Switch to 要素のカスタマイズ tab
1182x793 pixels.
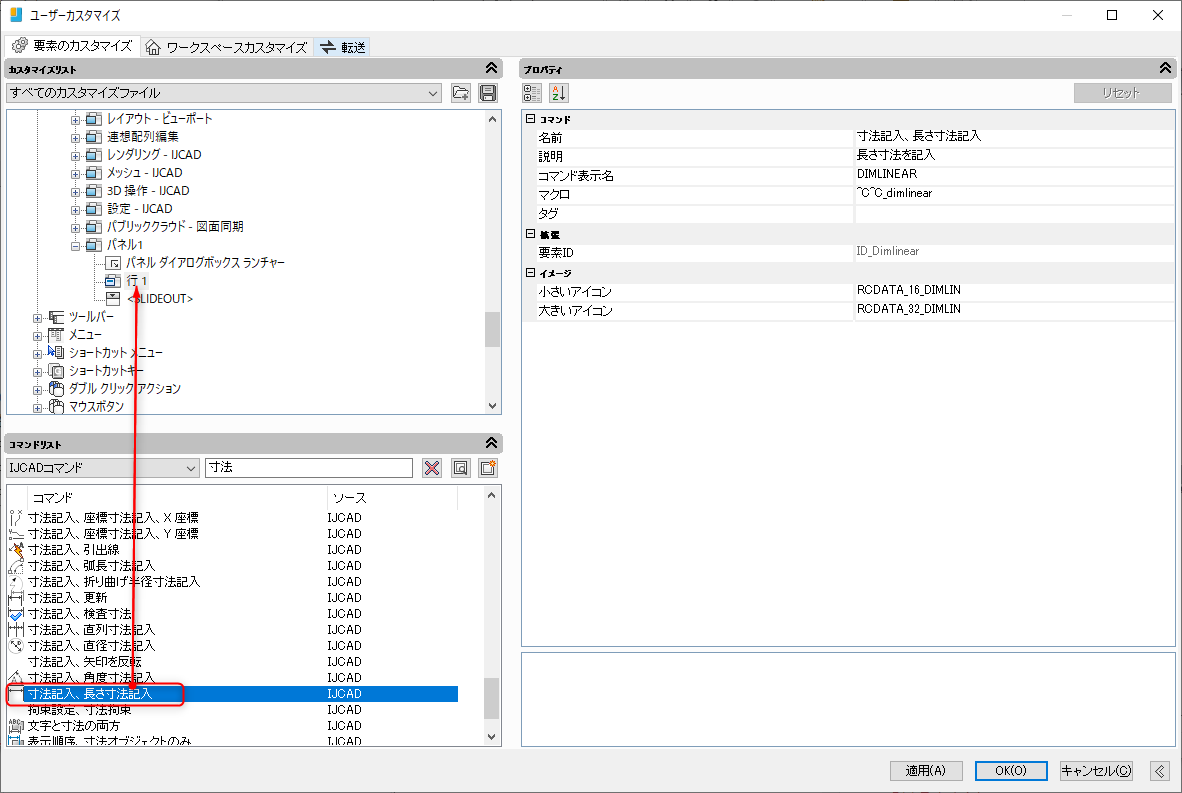[72, 46]
